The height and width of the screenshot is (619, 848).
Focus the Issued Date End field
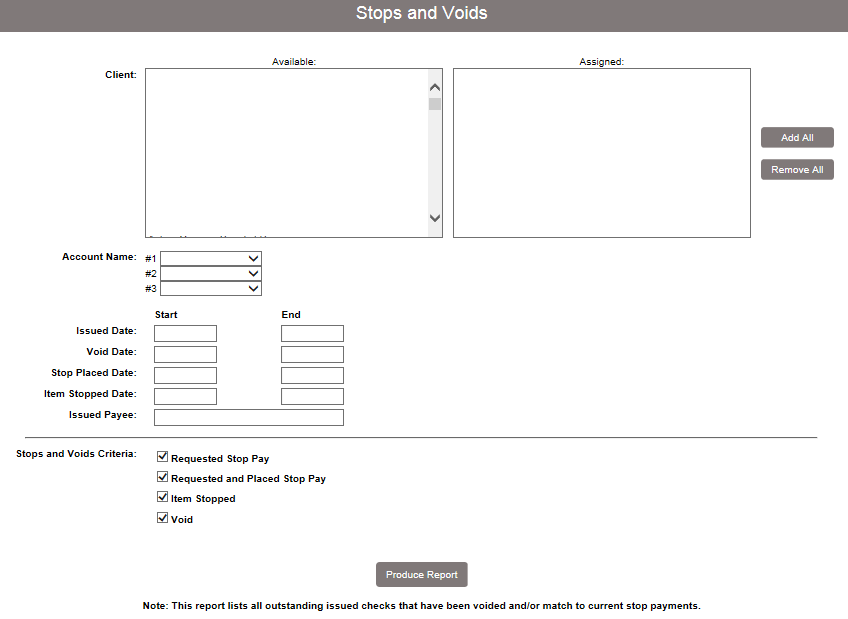(313, 334)
